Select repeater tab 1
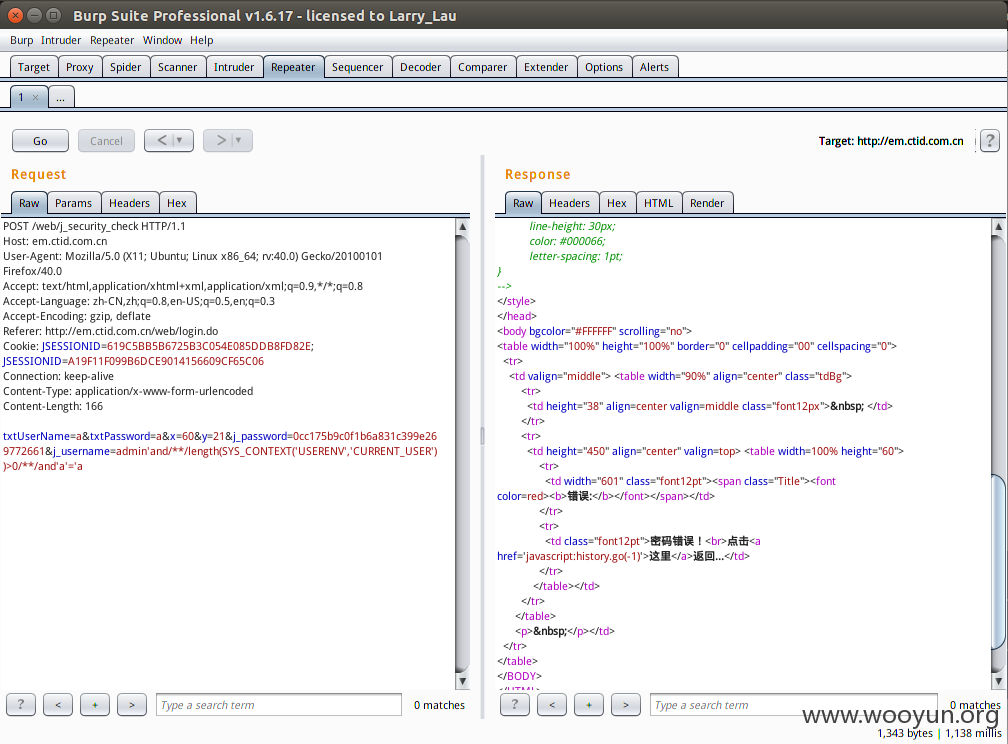This screenshot has width=1008, height=744. [21, 97]
